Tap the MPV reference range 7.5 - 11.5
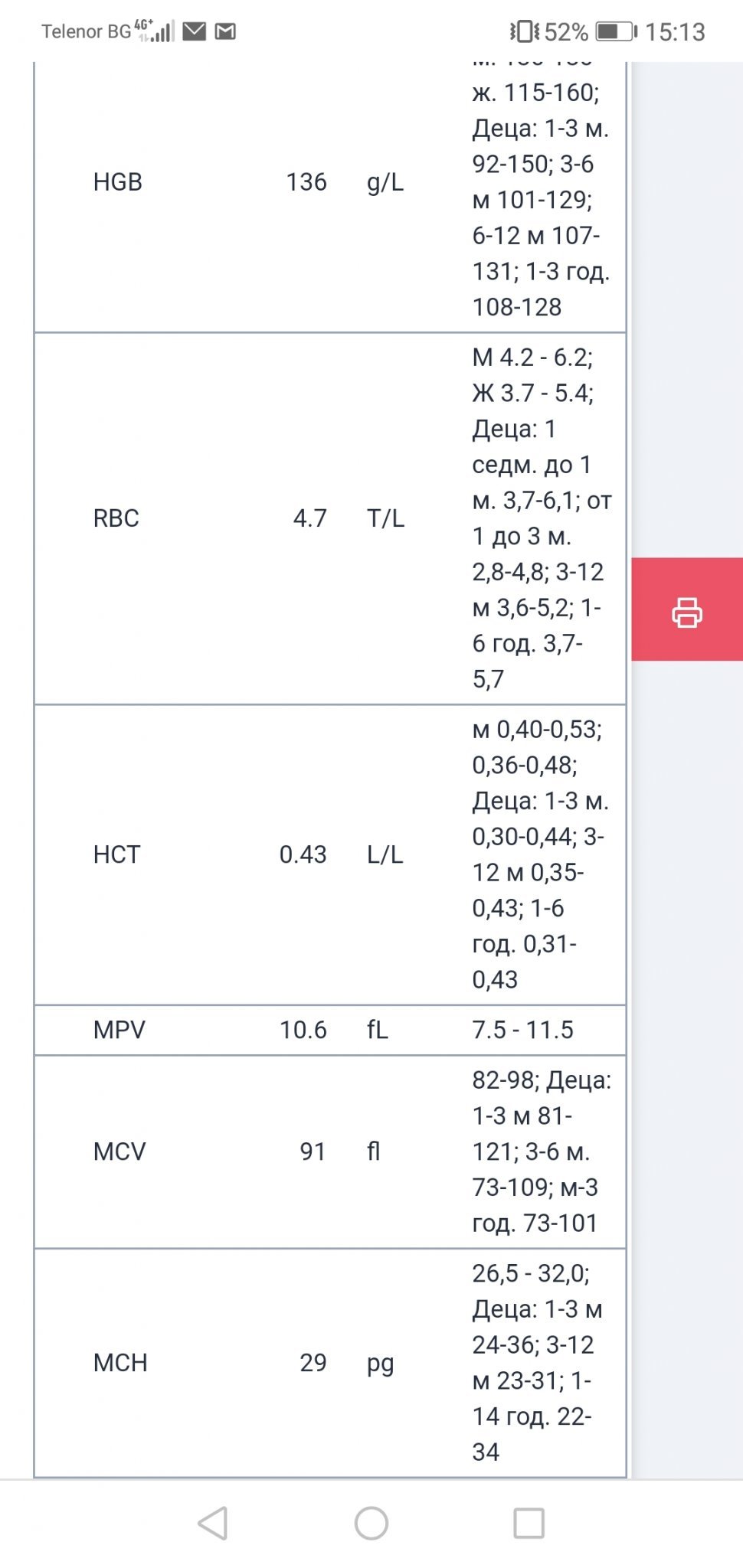 tap(522, 1030)
